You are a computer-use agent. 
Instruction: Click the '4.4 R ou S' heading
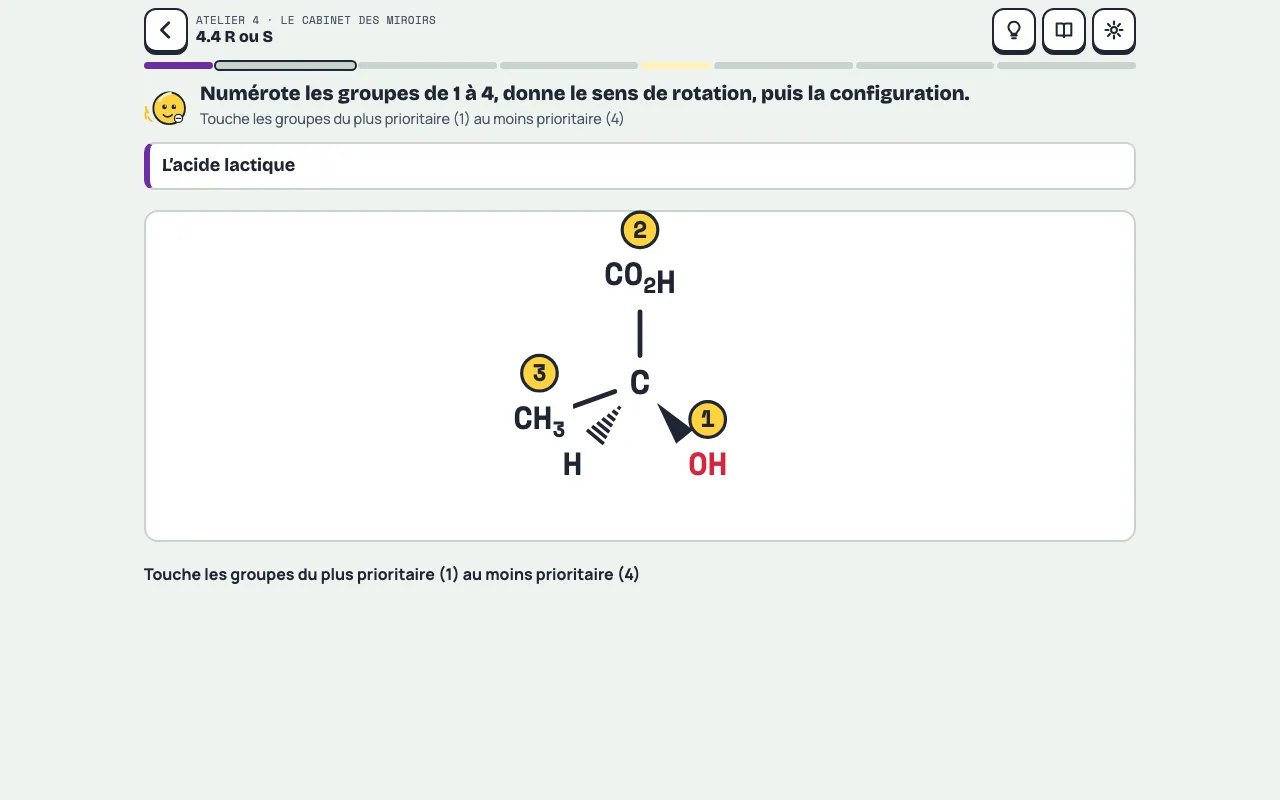pos(234,37)
